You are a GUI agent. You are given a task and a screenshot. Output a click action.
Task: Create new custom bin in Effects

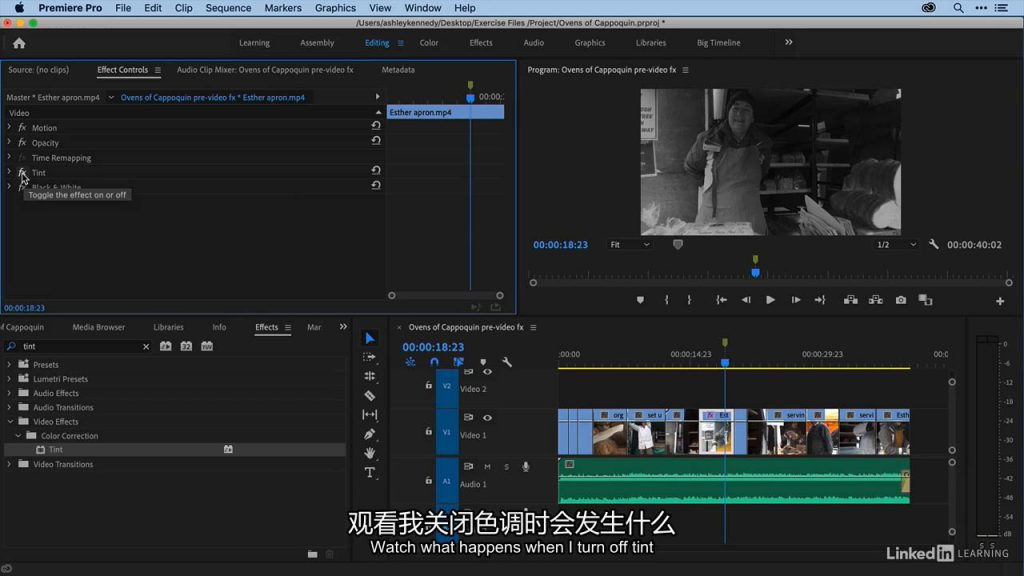(x=313, y=554)
